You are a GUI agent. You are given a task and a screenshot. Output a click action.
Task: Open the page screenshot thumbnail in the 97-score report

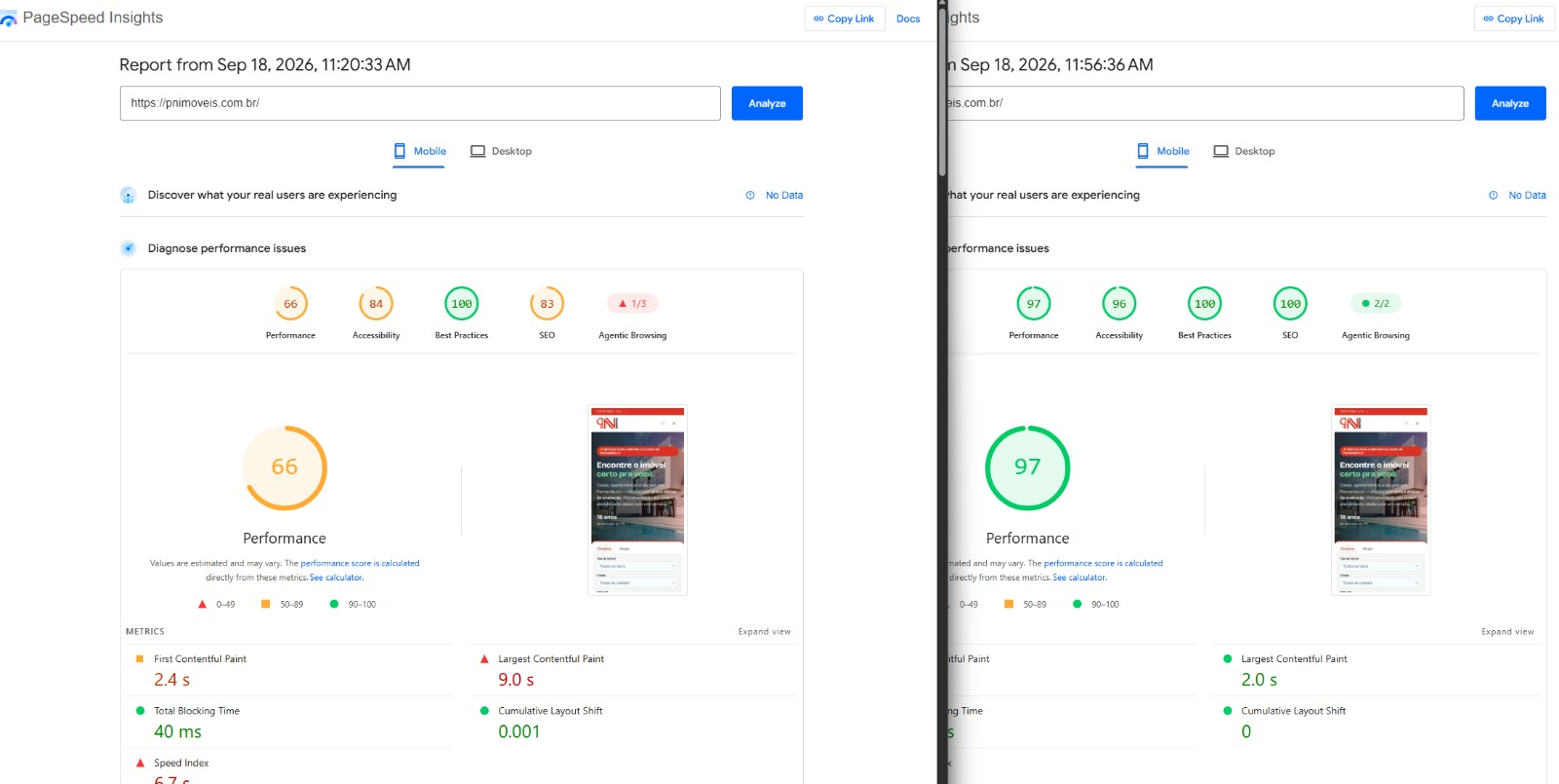[1381, 500]
